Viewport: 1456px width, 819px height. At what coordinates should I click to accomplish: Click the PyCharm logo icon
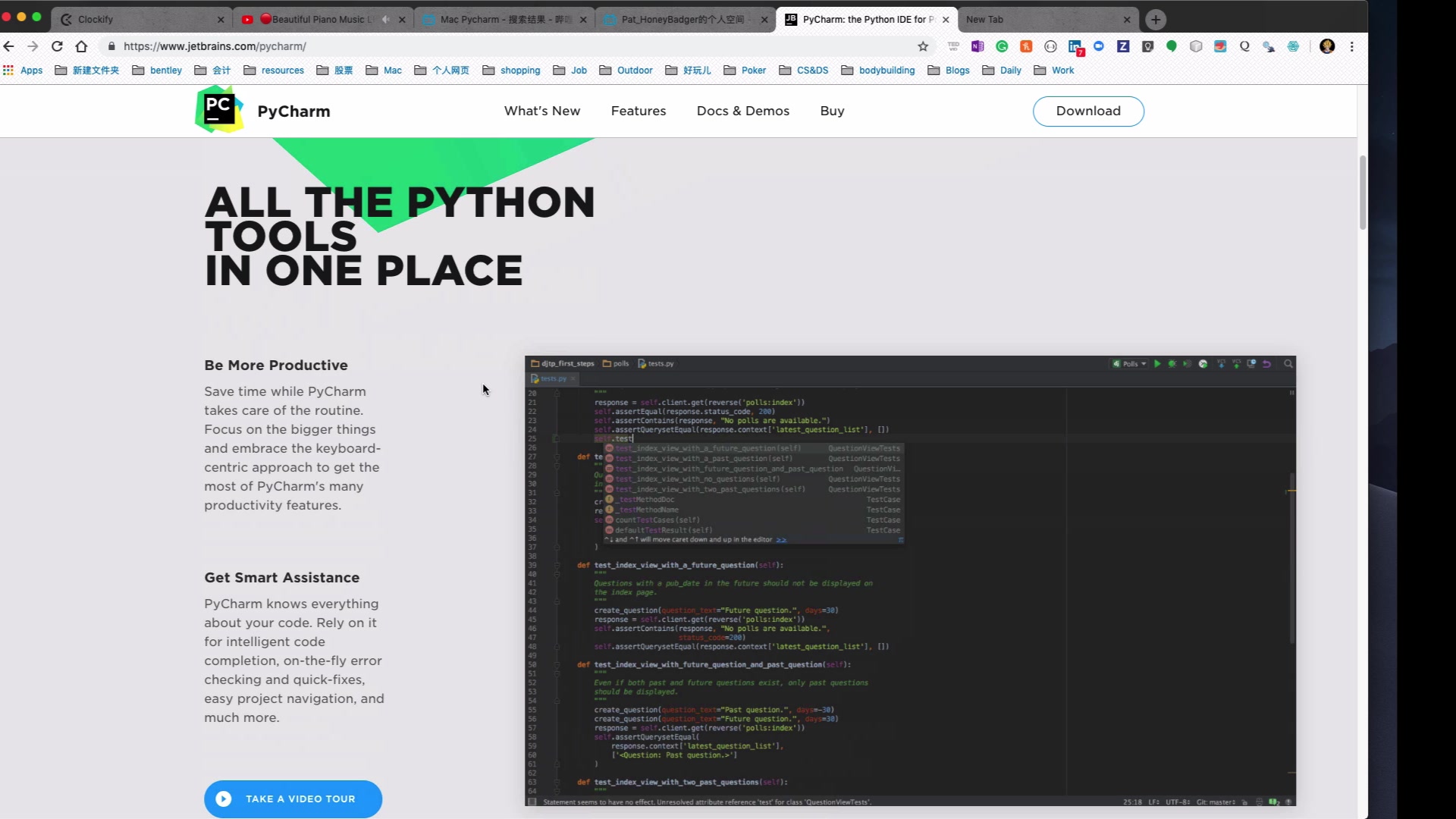219,110
